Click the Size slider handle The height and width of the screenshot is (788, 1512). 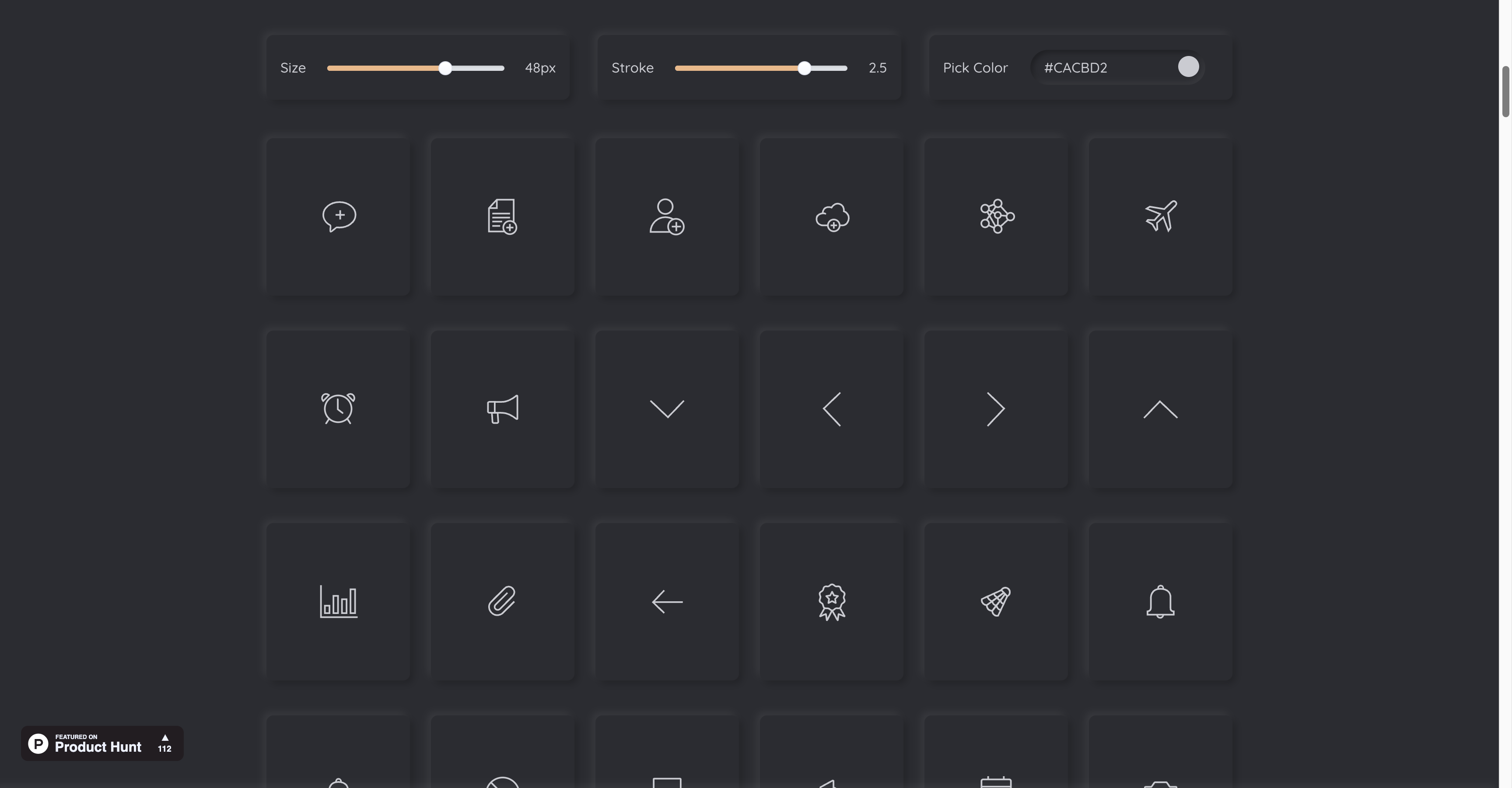coord(445,68)
